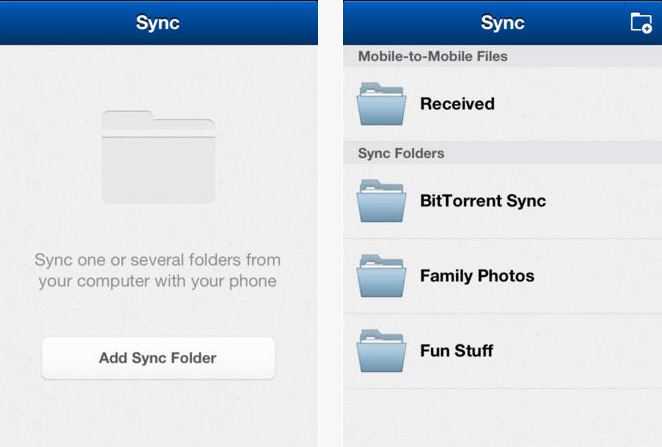Click the Sync Folders section header
The image size is (662, 447).
point(401,154)
